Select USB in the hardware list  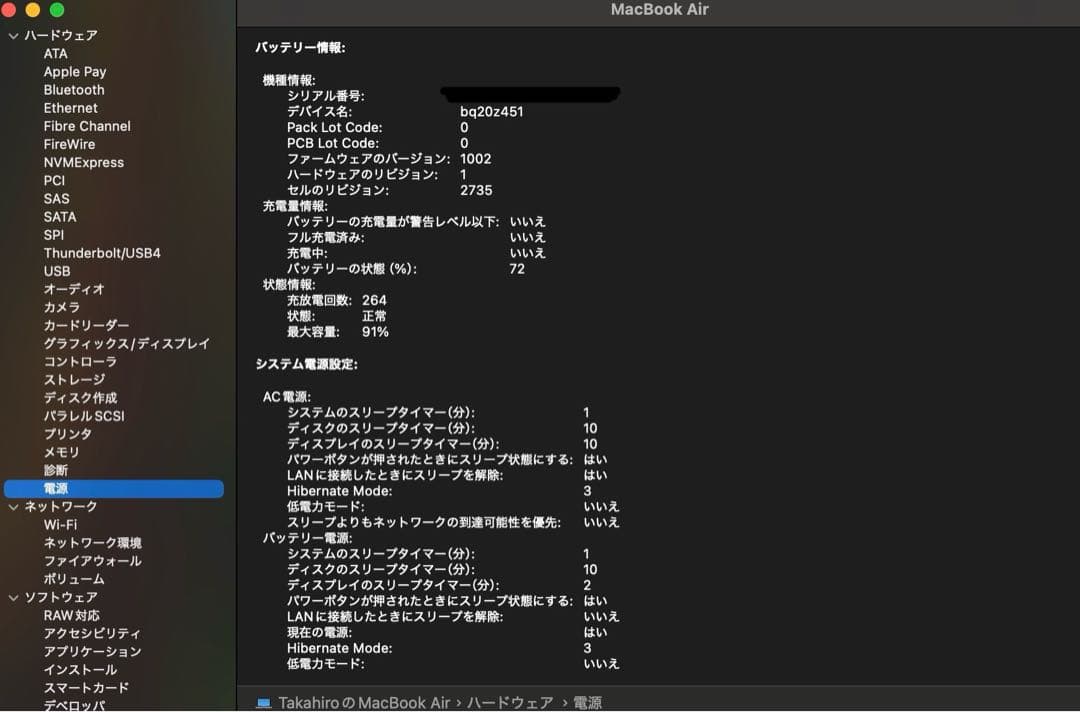(56, 271)
